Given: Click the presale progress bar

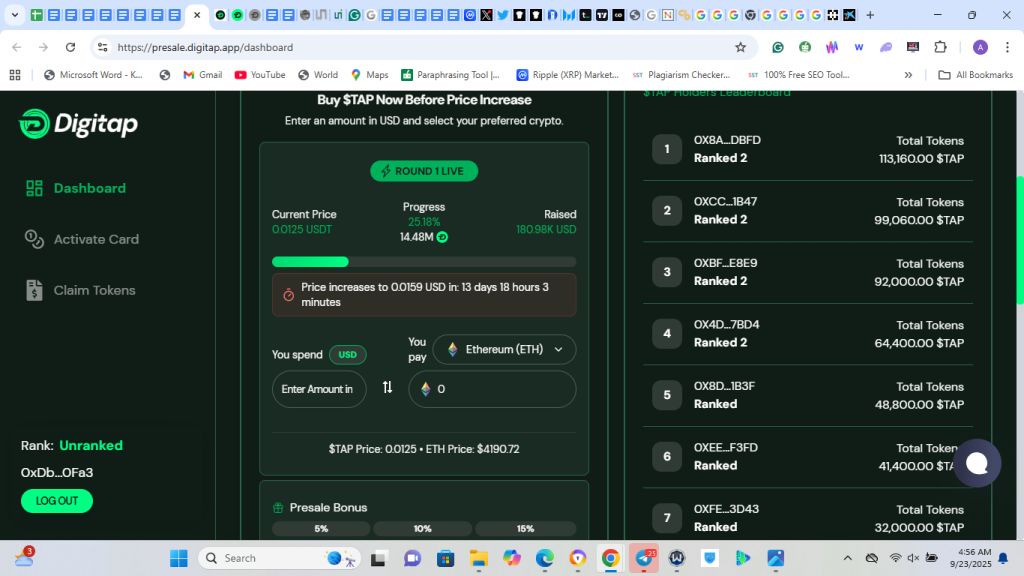Looking at the screenshot, I should point(424,262).
